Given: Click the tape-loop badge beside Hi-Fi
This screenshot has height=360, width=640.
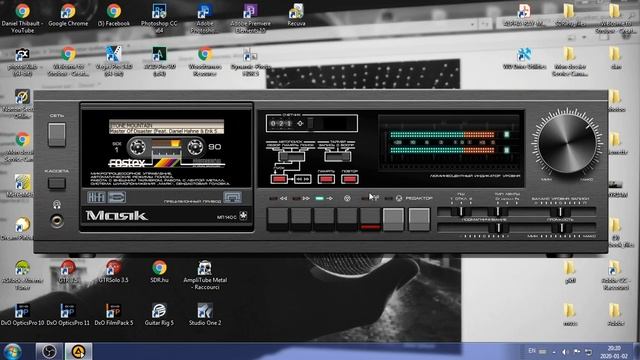Looking at the screenshot, I should pyautogui.click(x=117, y=198).
